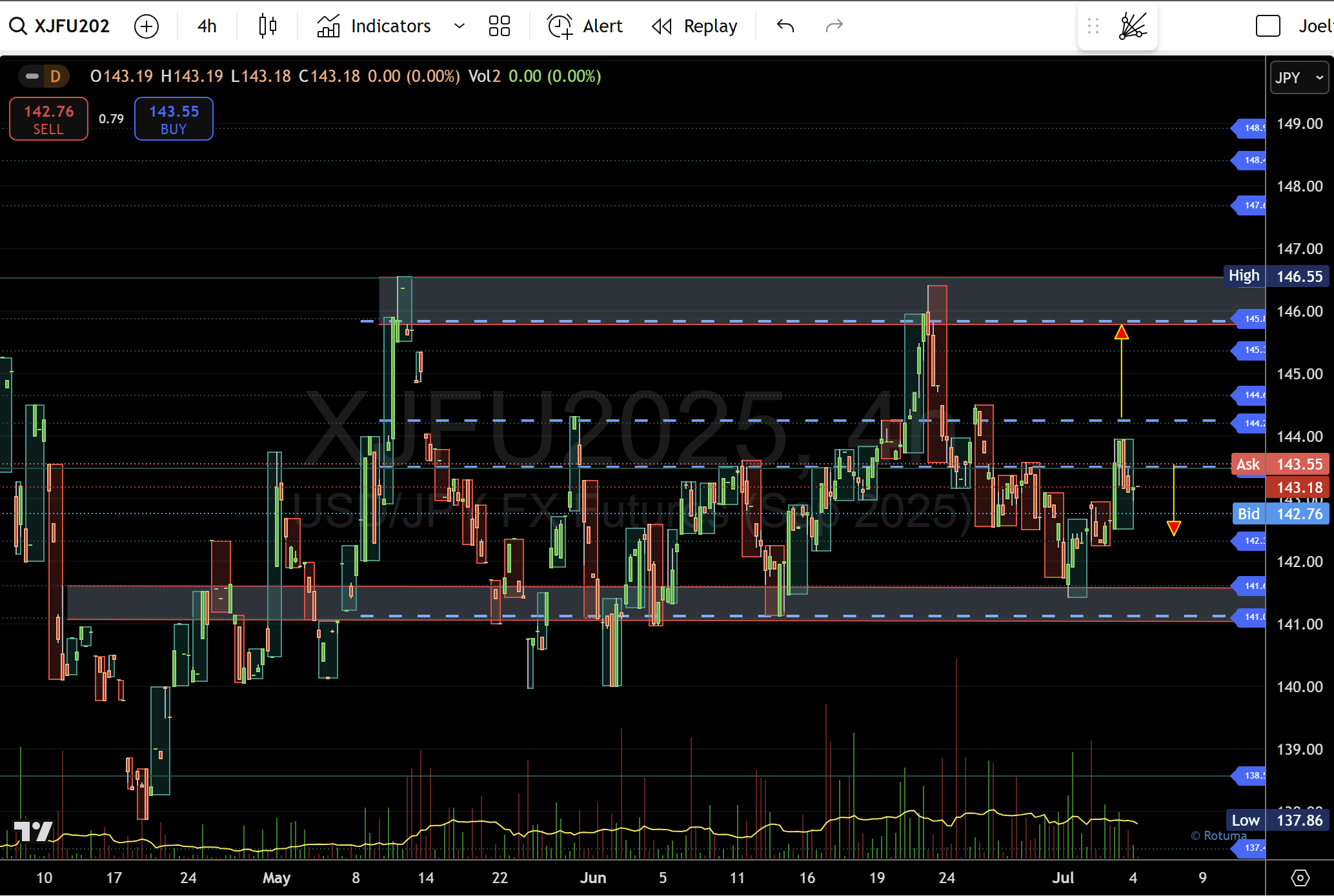Expand the indicator templates dropdown arrow
The width and height of the screenshot is (1334, 896).
tap(460, 26)
